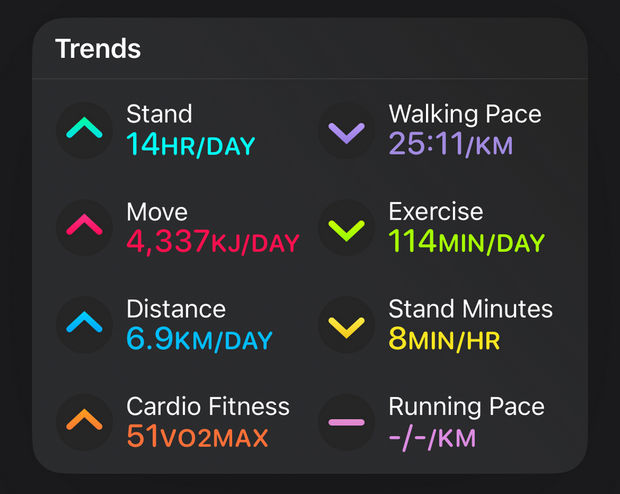Select the Distance trend label
Screen dimensions: 620x494
[x=176, y=309]
